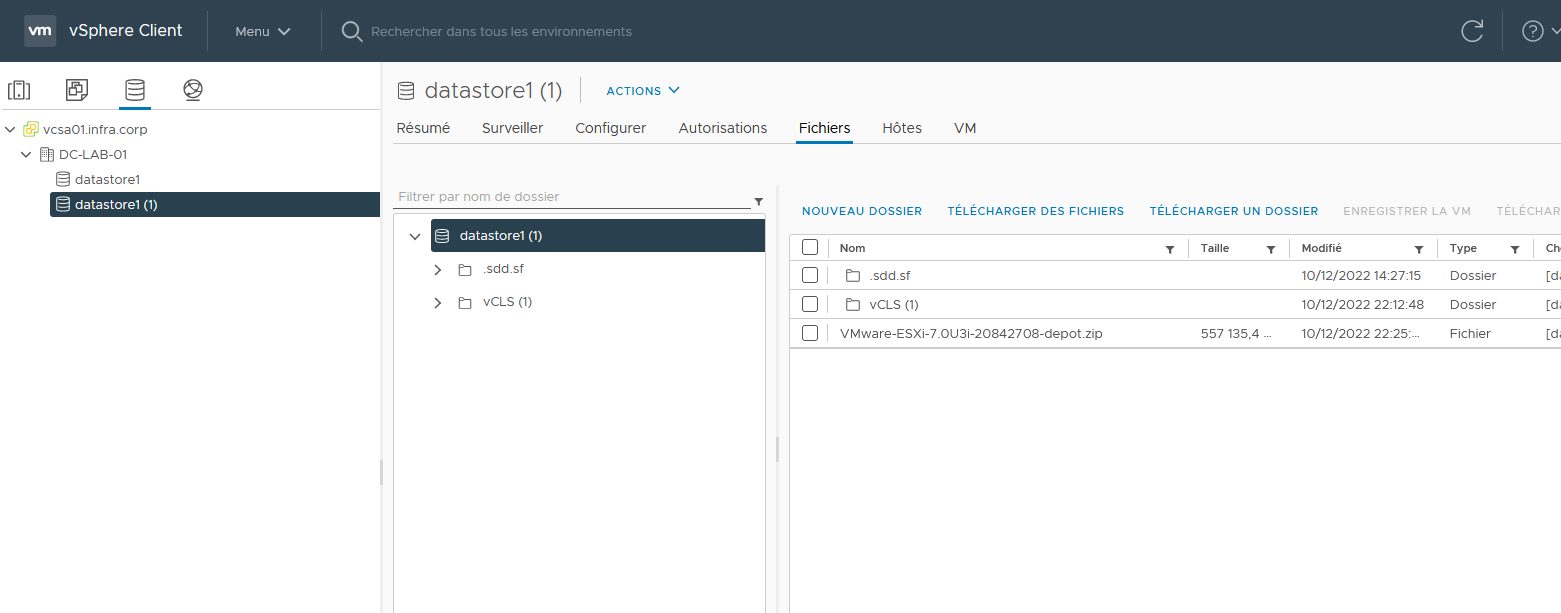1561x613 pixels.
Task: Select the Storage inventory icon
Action: (x=135, y=90)
